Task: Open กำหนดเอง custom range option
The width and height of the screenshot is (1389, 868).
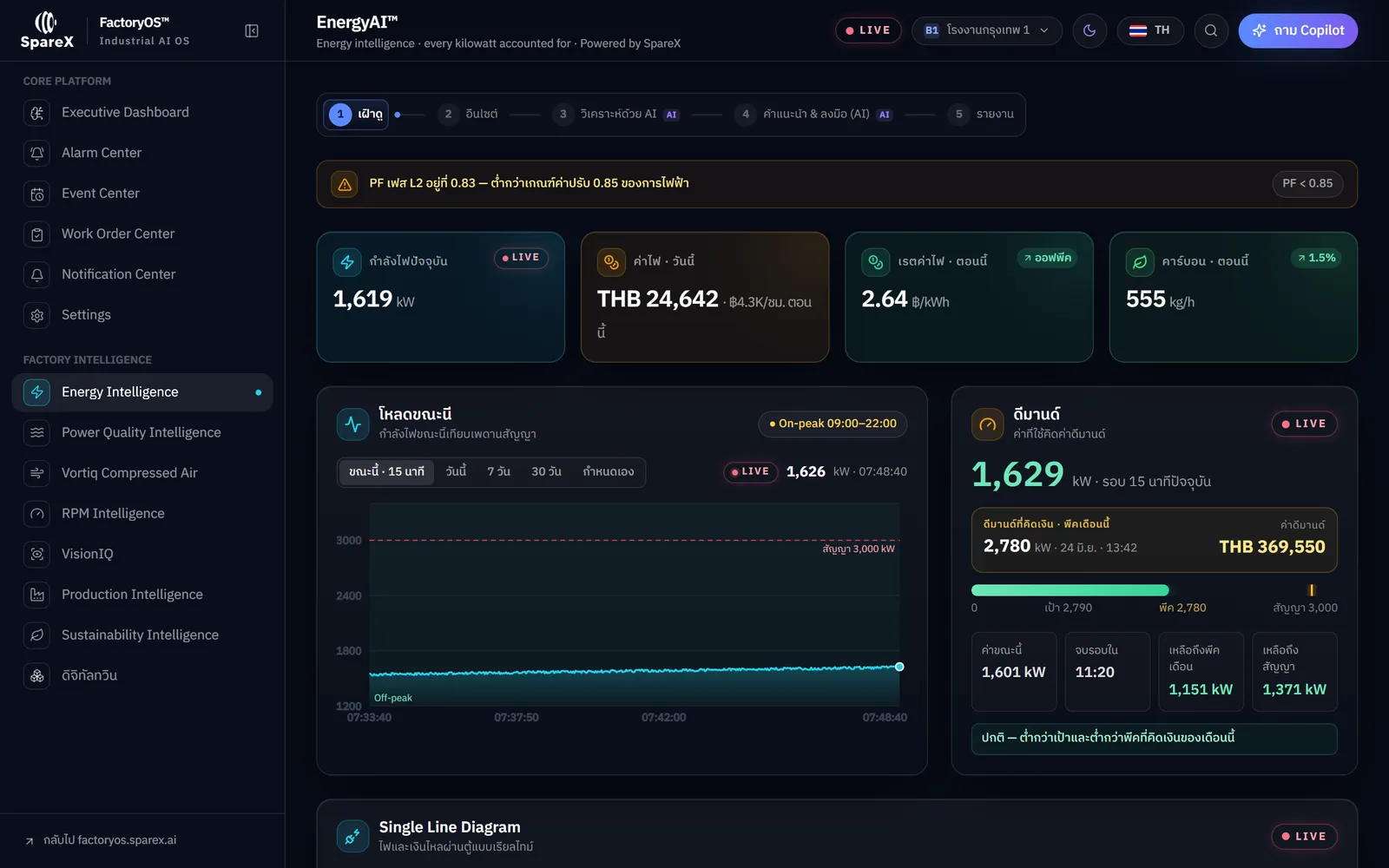Action: tap(608, 472)
